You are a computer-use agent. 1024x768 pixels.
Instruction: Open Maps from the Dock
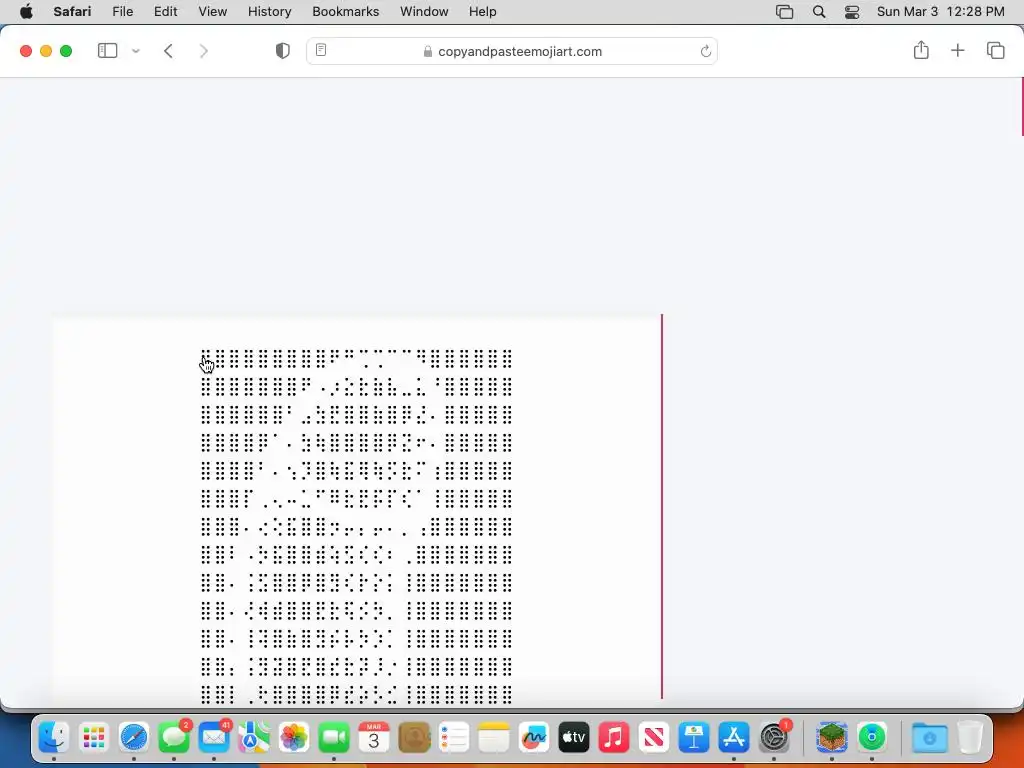click(253, 737)
